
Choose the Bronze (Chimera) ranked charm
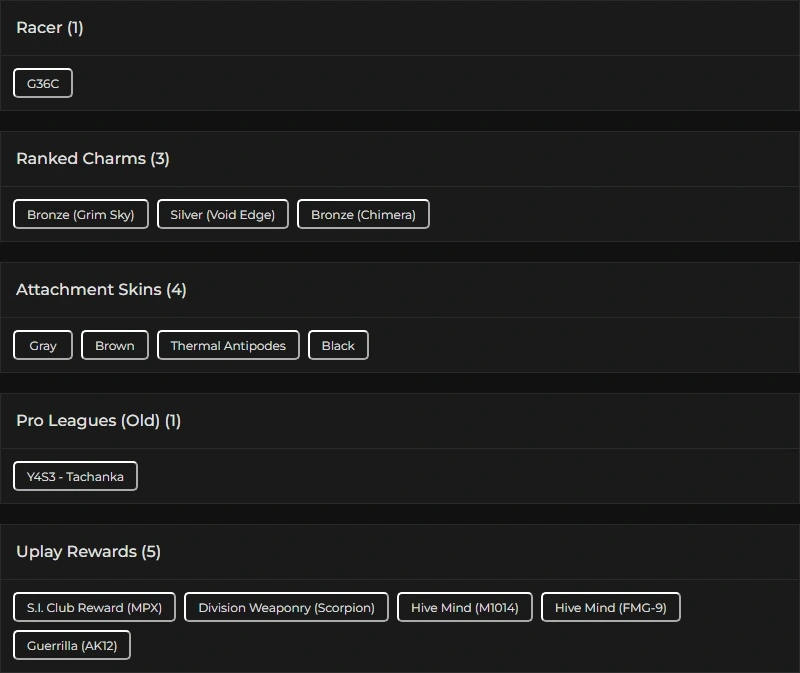pos(363,215)
